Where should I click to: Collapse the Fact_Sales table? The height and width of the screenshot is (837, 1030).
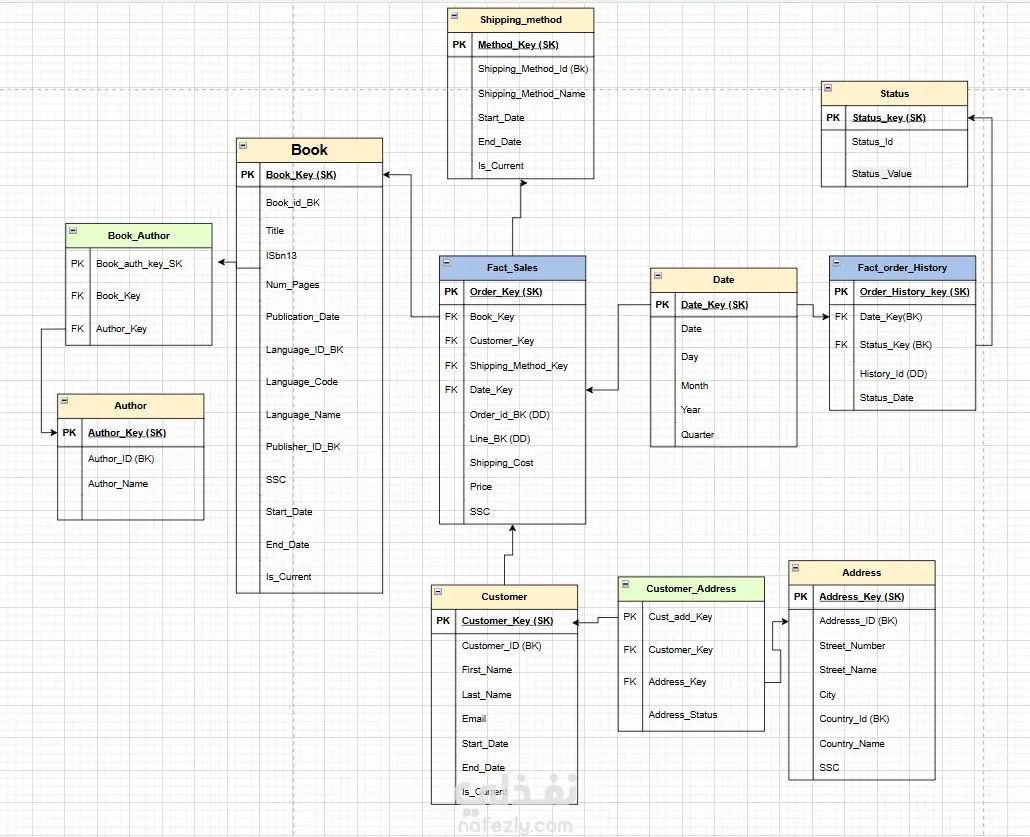point(447,263)
